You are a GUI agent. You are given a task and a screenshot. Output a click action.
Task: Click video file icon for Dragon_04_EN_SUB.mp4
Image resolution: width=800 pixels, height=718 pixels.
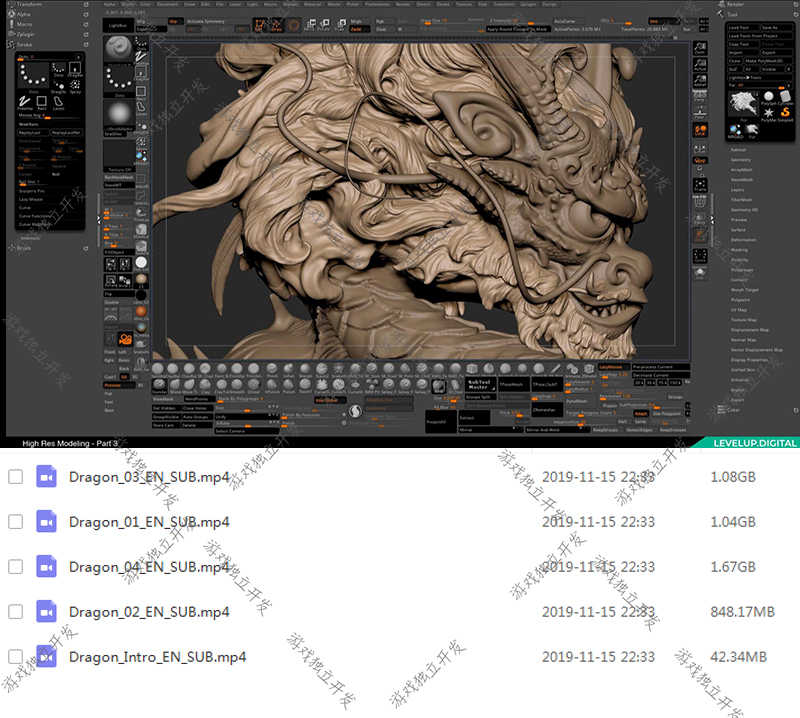(x=46, y=566)
